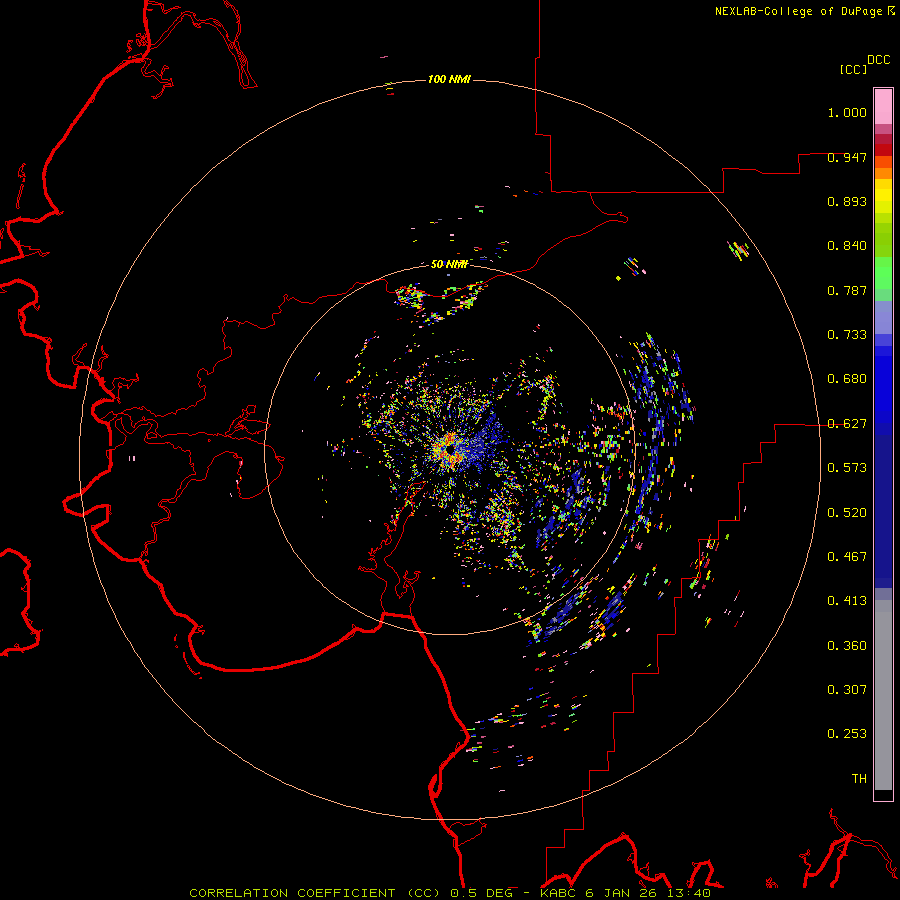Click the 0.520 scale value
900x900 pixels.
coord(847,513)
